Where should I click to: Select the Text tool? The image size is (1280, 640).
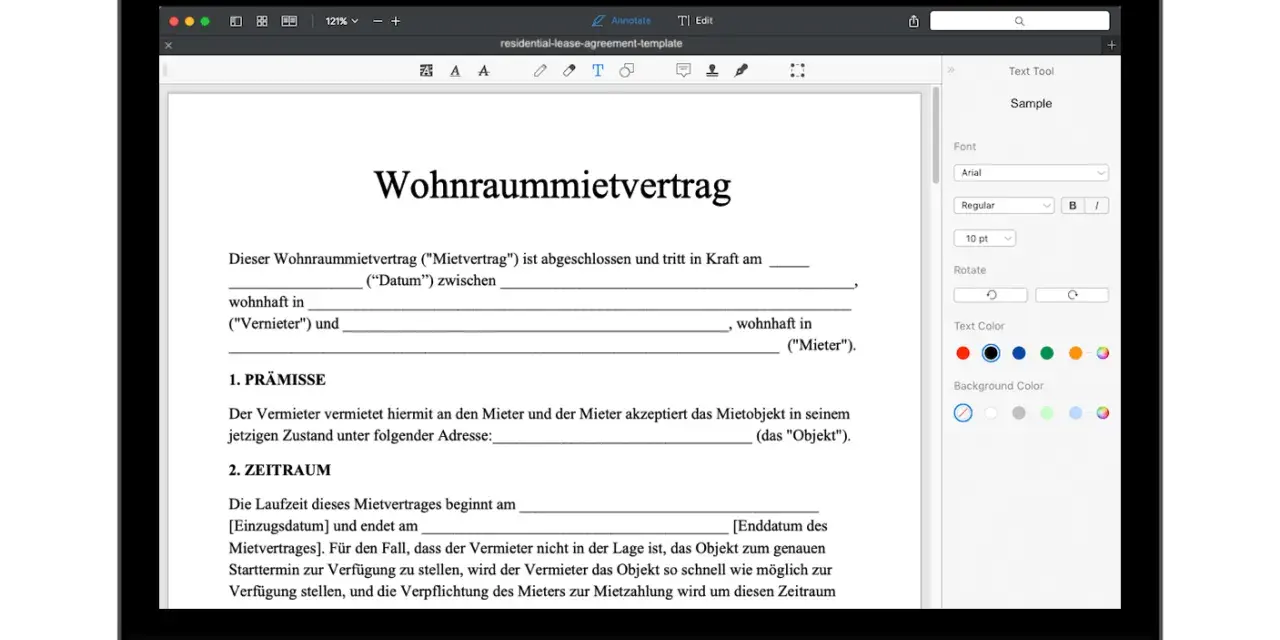coord(598,70)
